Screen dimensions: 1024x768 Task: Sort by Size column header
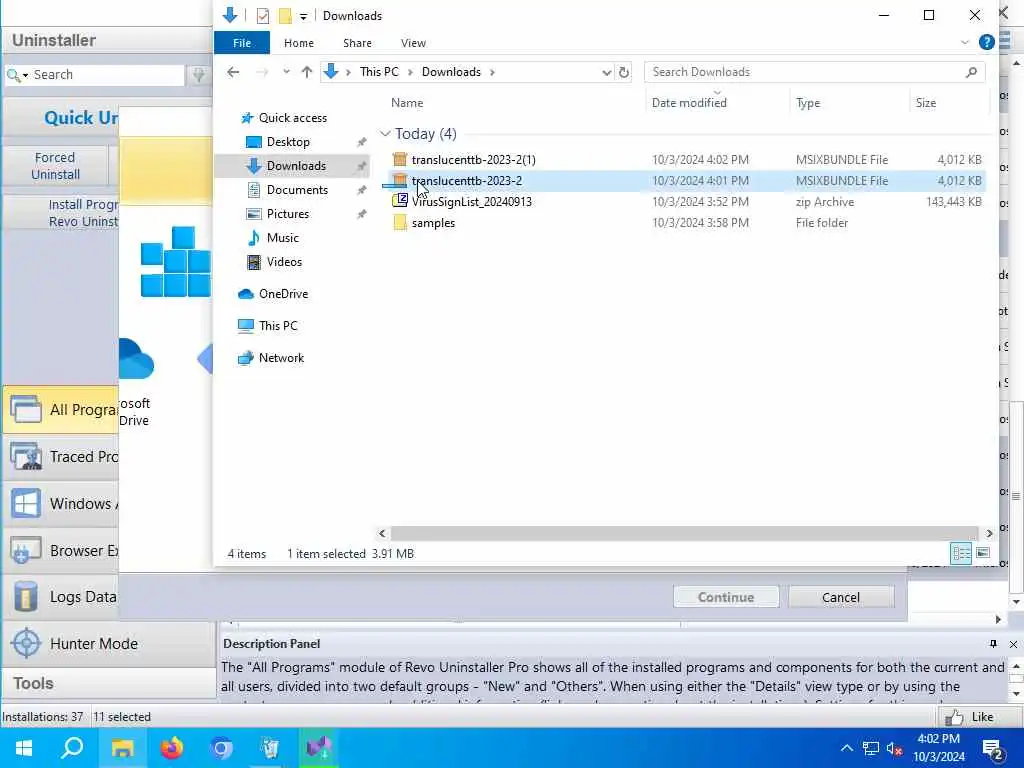[925, 103]
